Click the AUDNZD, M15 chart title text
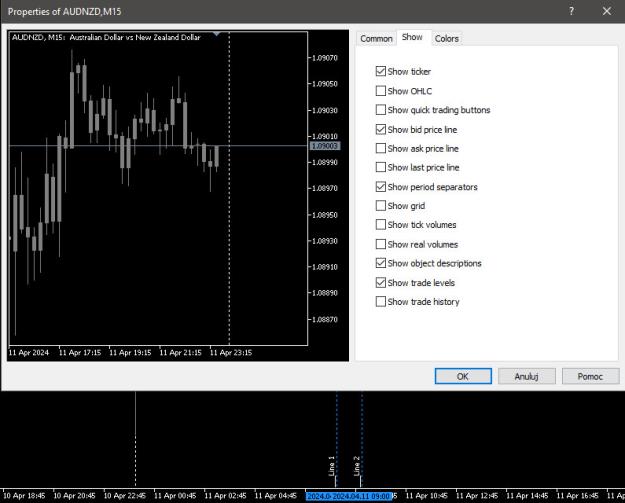 pos(106,37)
